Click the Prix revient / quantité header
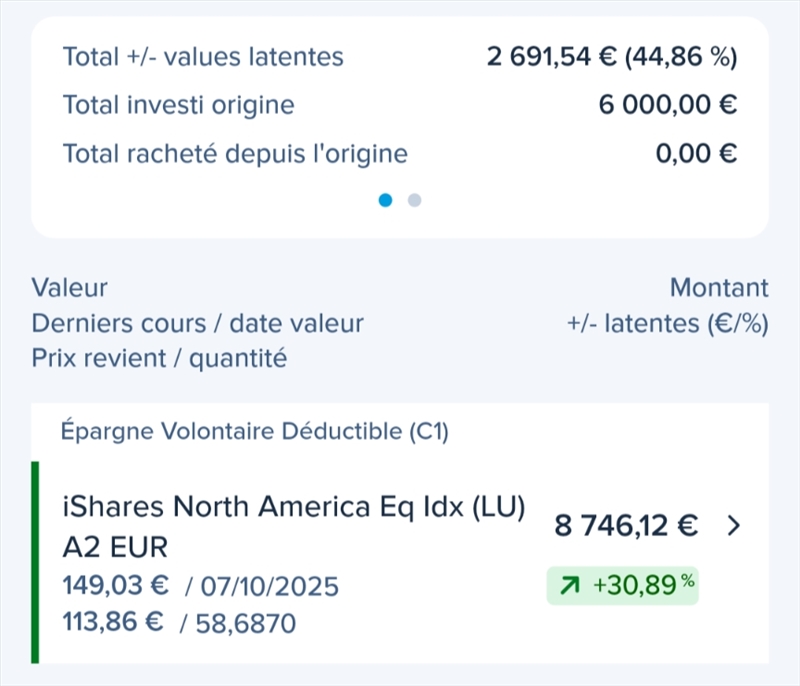The width and height of the screenshot is (800, 686). [159, 358]
